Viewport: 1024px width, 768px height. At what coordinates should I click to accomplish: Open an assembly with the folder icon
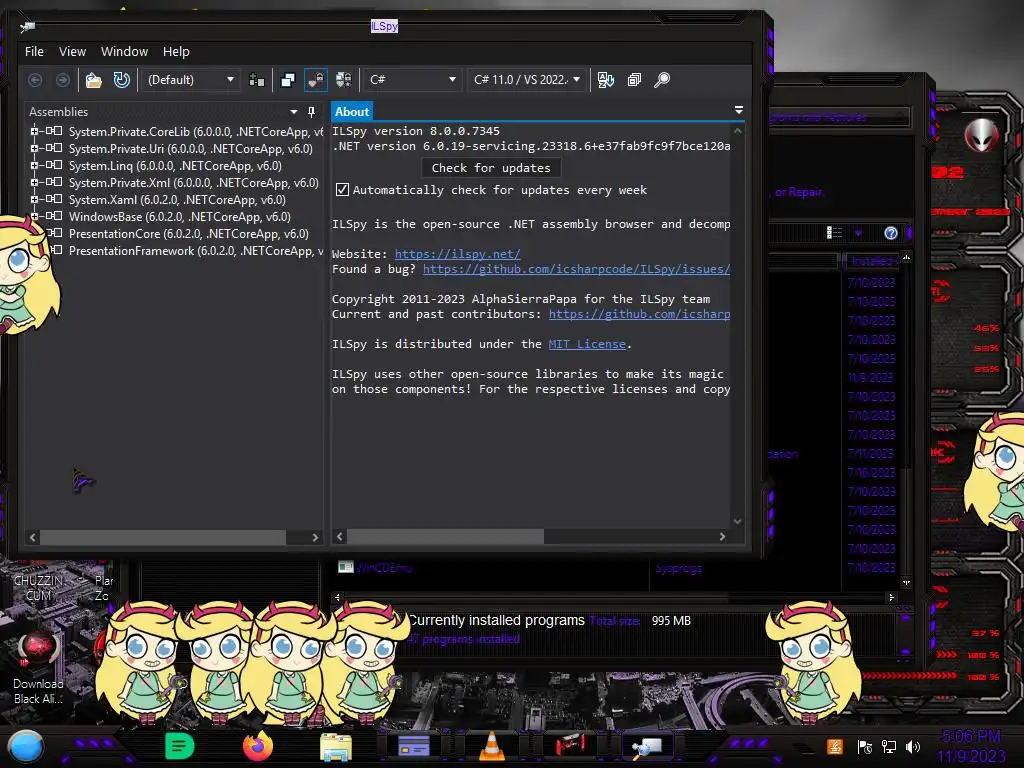94,80
